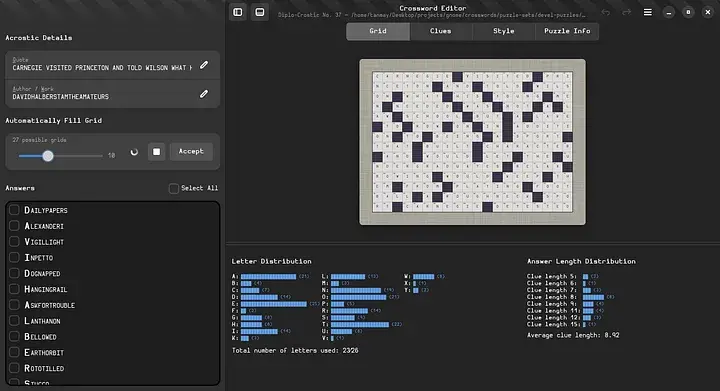Select the IMPETTO answer checkbox

click(x=14, y=257)
